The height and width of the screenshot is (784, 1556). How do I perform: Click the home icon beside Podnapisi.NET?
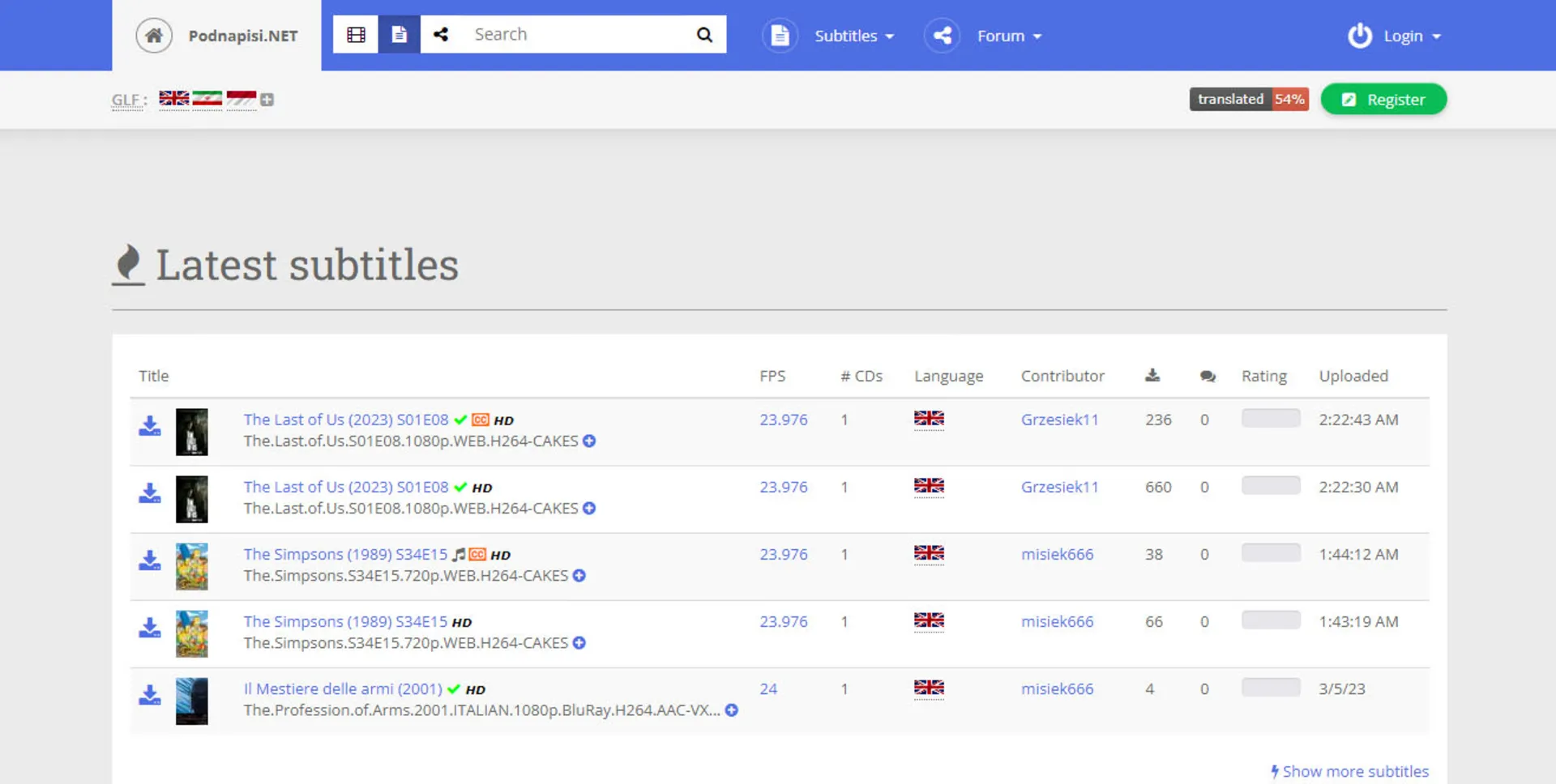pos(154,36)
